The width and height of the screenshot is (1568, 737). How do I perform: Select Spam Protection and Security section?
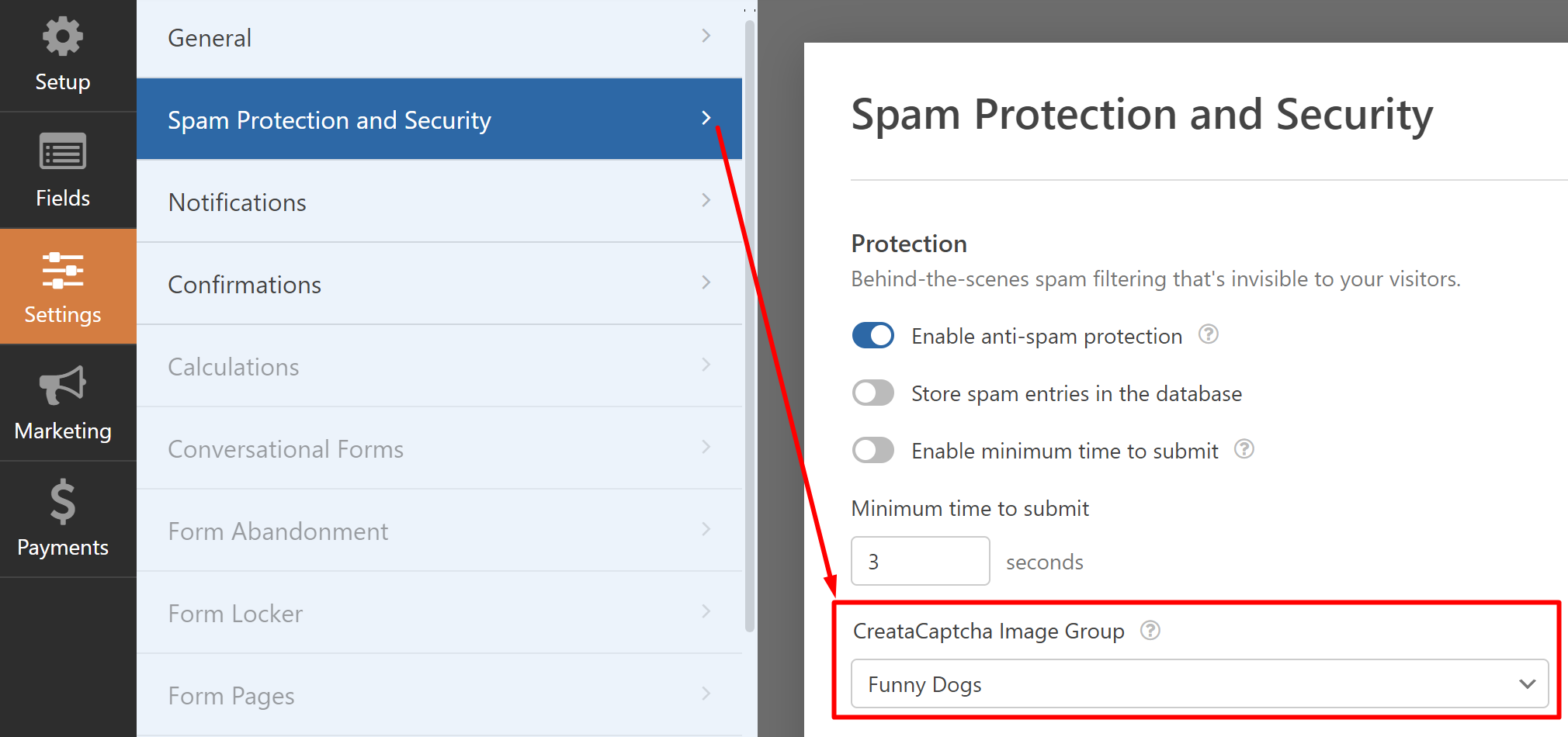pyautogui.click(x=439, y=119)
